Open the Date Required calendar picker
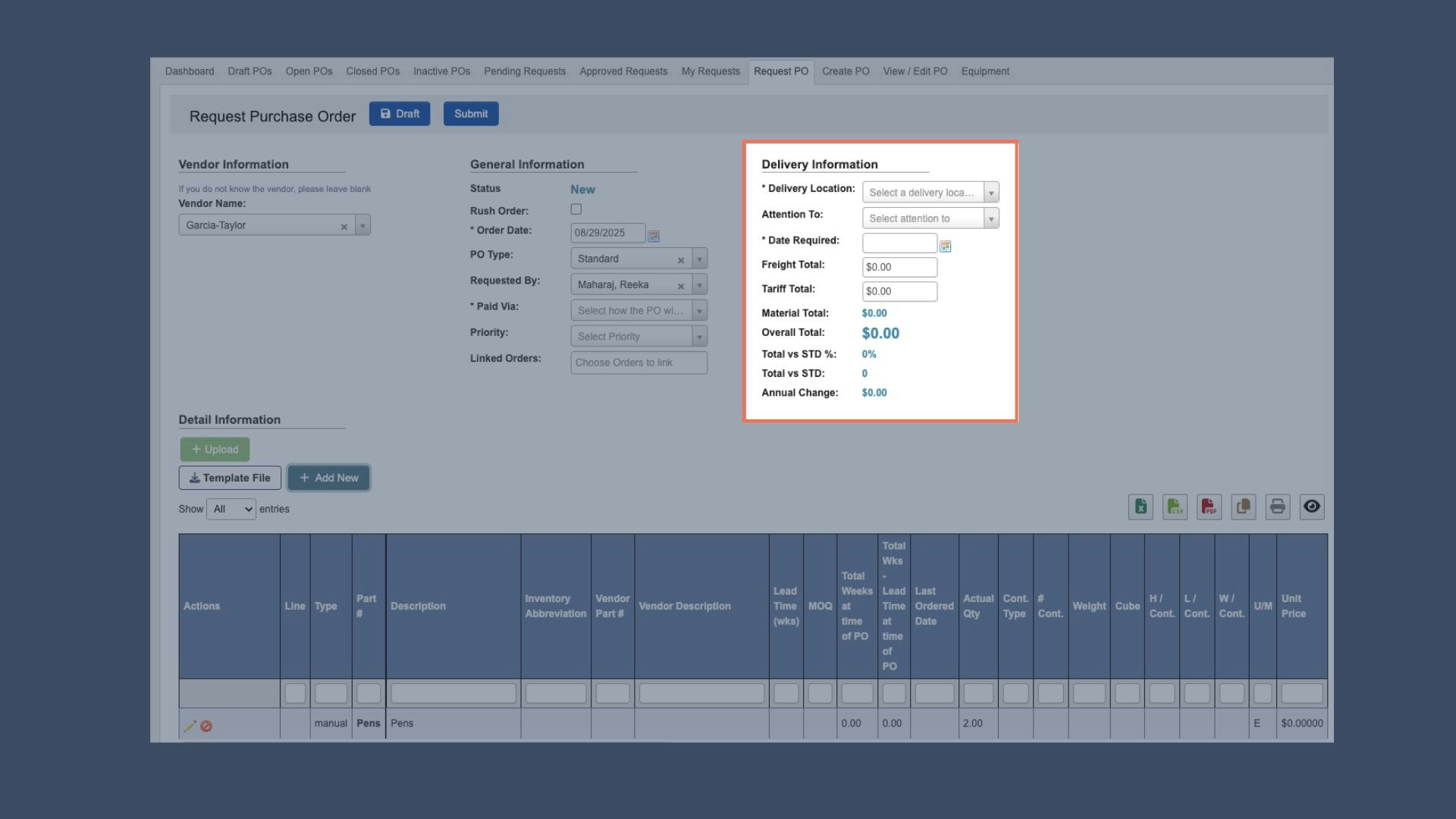This screenshot has height=819, width=1456. pos(945,246)
